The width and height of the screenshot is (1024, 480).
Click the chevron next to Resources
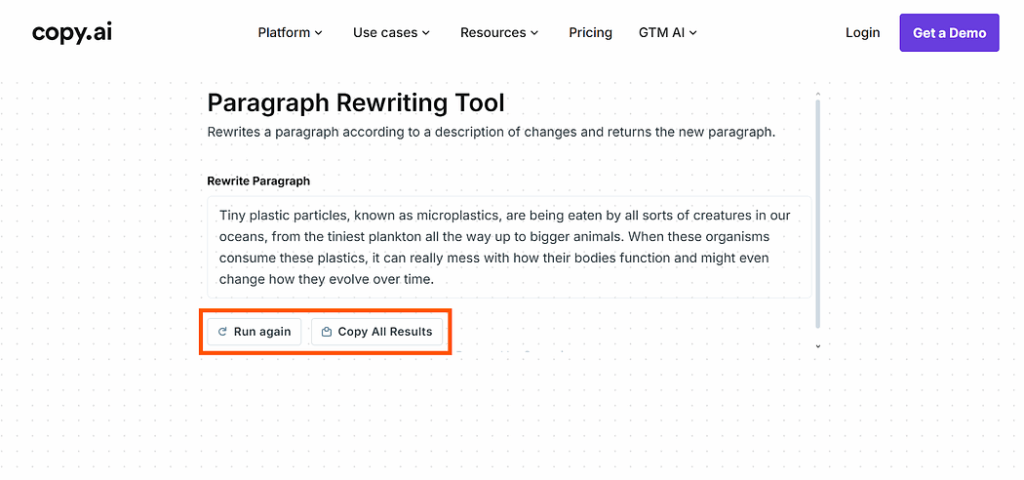click(534, 33)
